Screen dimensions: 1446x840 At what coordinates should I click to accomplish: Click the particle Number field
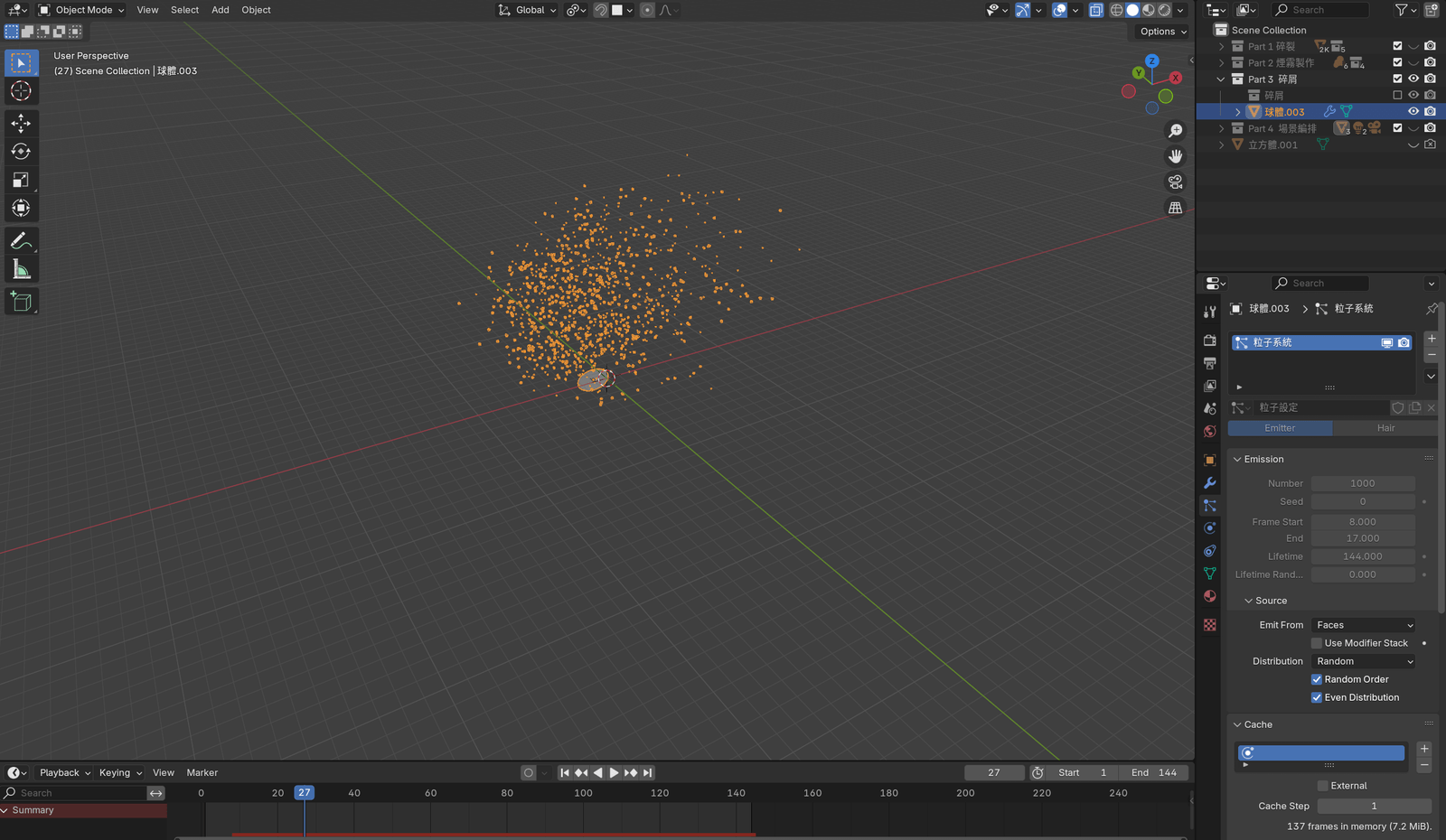(x=1363, y=483)
